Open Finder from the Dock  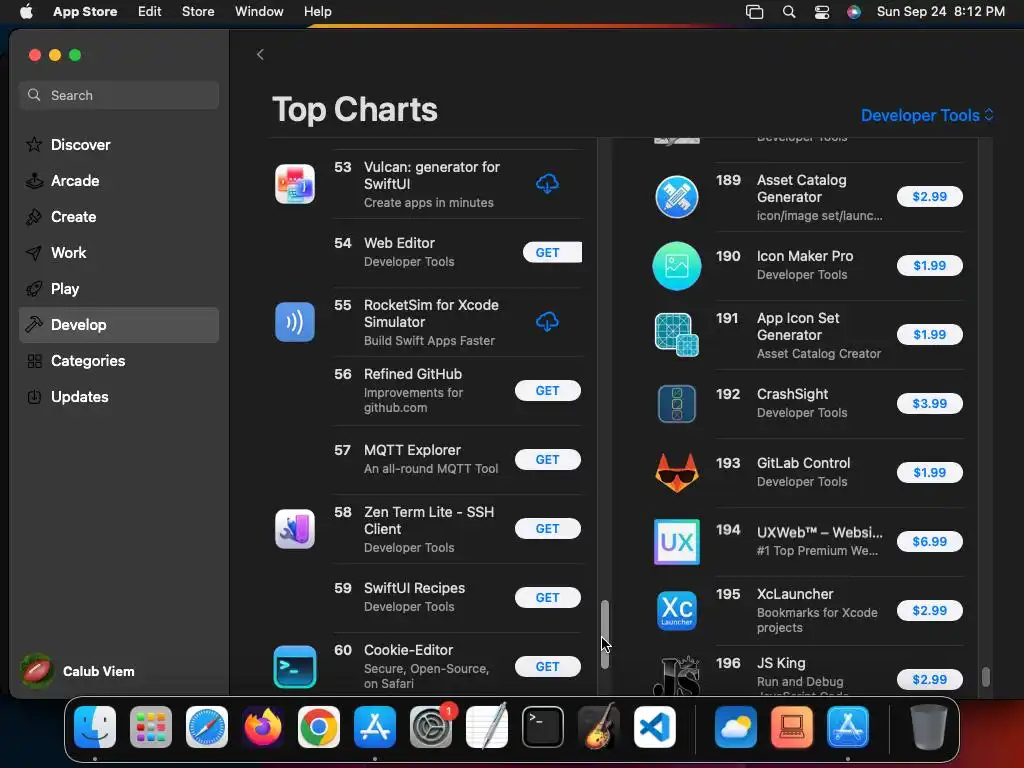pos(95,727)
